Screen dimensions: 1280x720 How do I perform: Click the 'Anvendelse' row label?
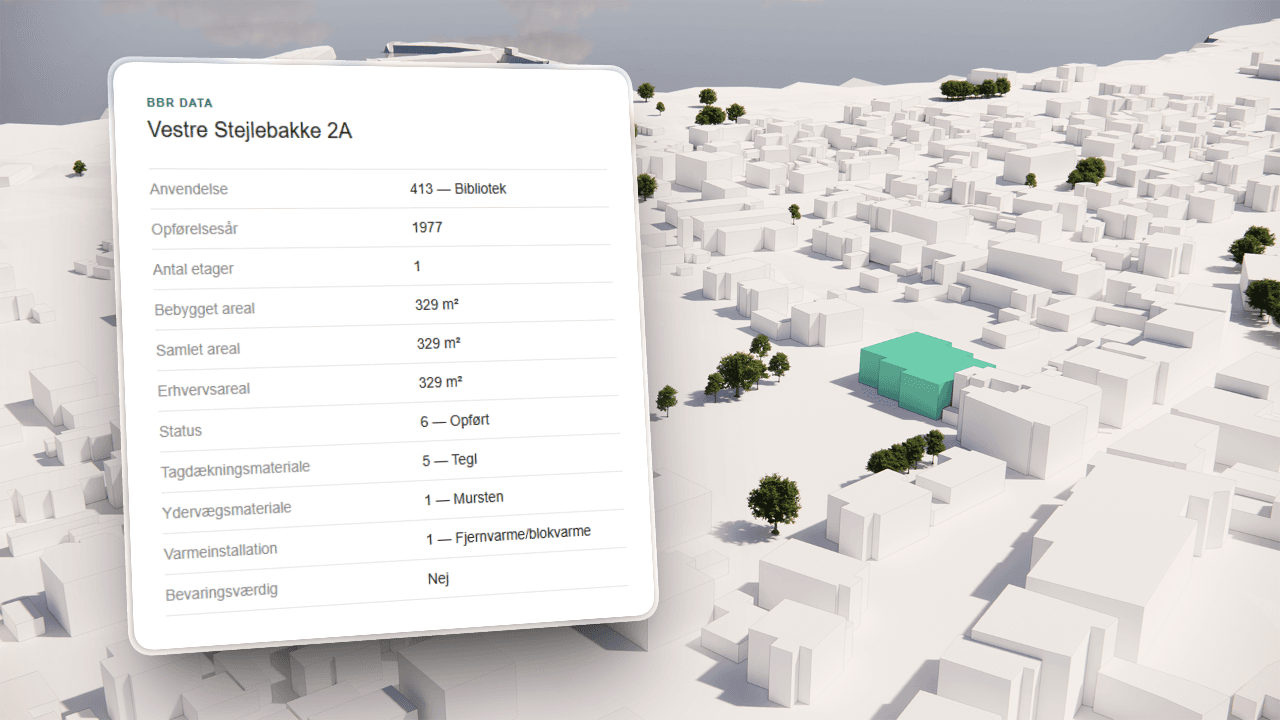189,189
